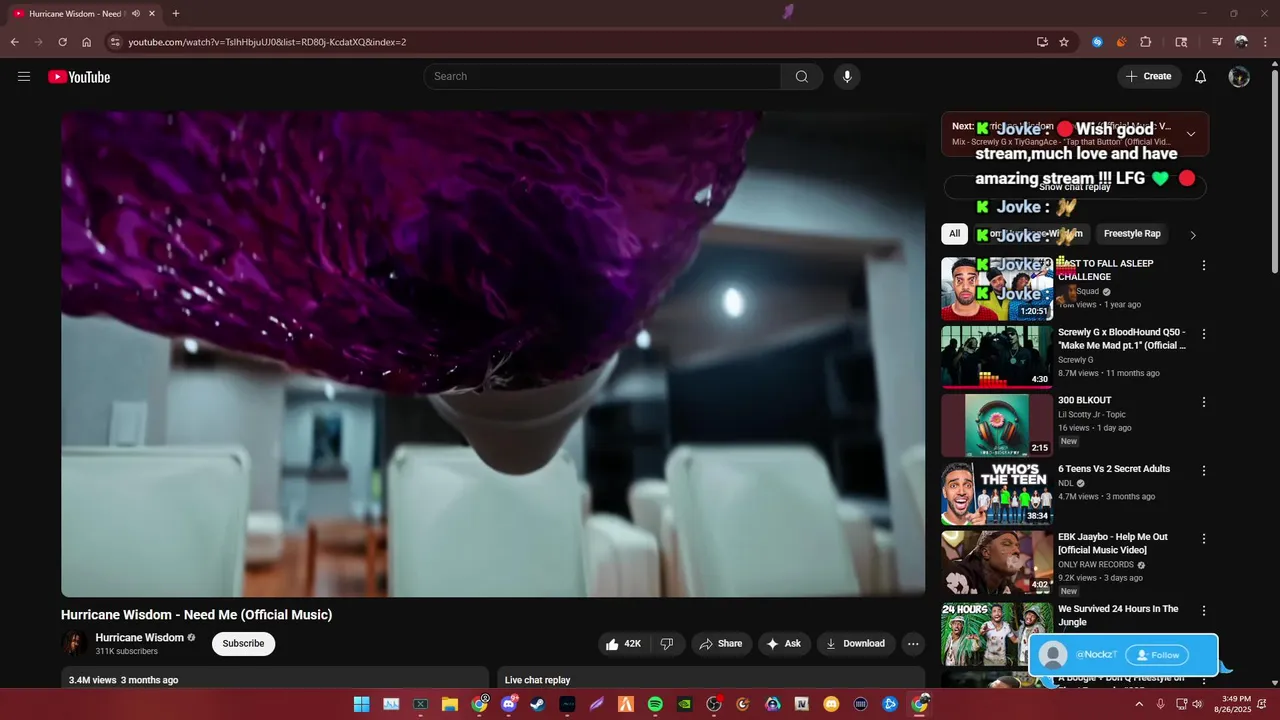Open options menu for 300 BLKOUT video
Image resolution: width=1280 pixels, height=720 pixels.
[x=1204, y=402]
